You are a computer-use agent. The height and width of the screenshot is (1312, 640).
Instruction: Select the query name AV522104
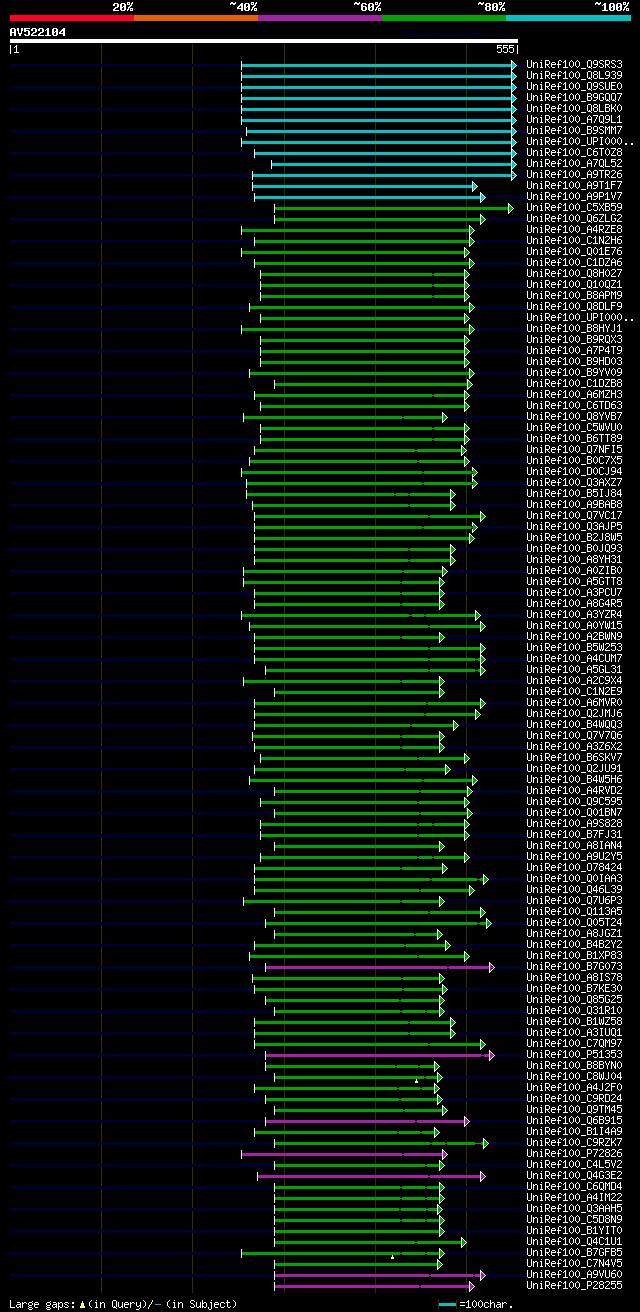38,32
